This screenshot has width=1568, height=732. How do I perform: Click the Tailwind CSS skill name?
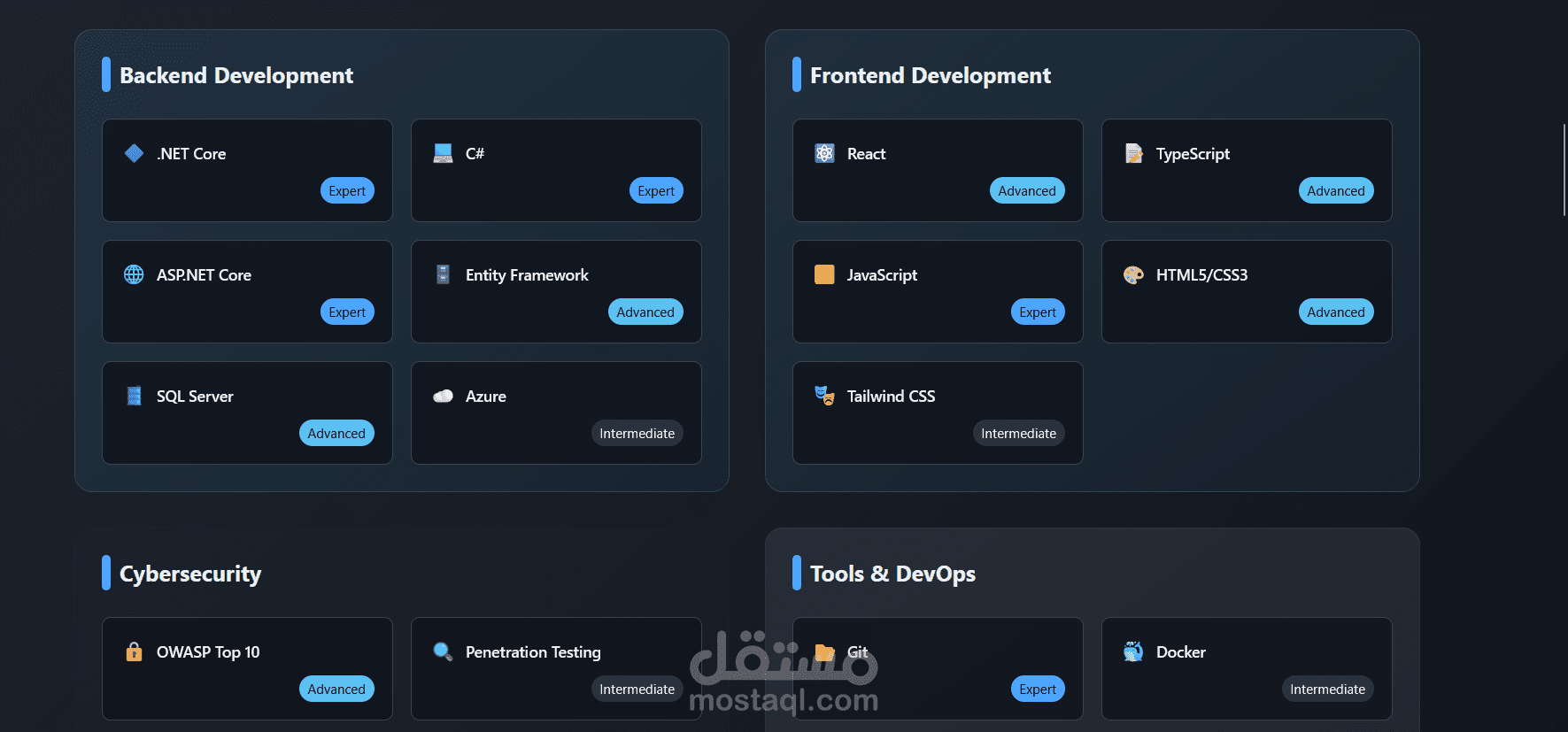[891, 396]
